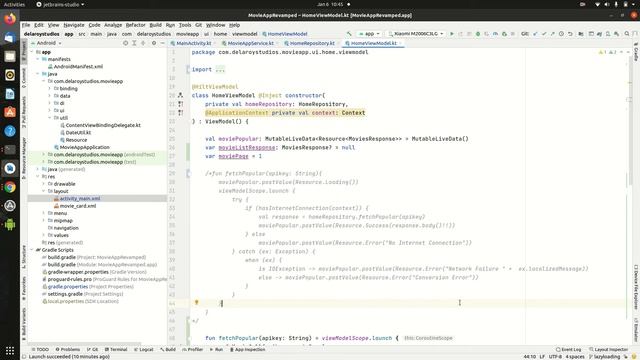Toggle the Commit tool window side tab
Image resolution: width=640 pixels, height=360 pixels.
pos(24,78)
